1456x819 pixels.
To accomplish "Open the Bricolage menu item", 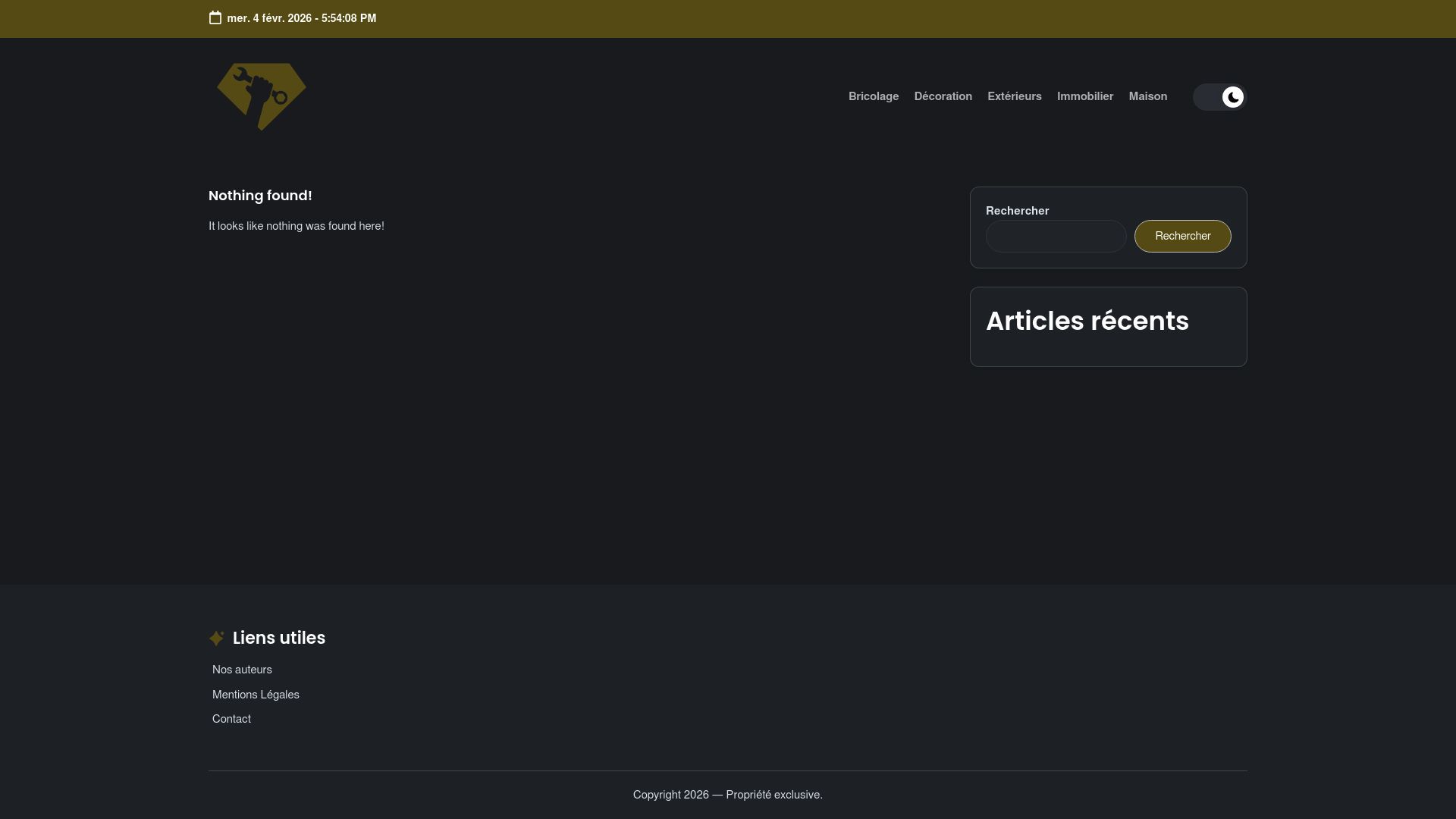I will (x=874, y=96).
